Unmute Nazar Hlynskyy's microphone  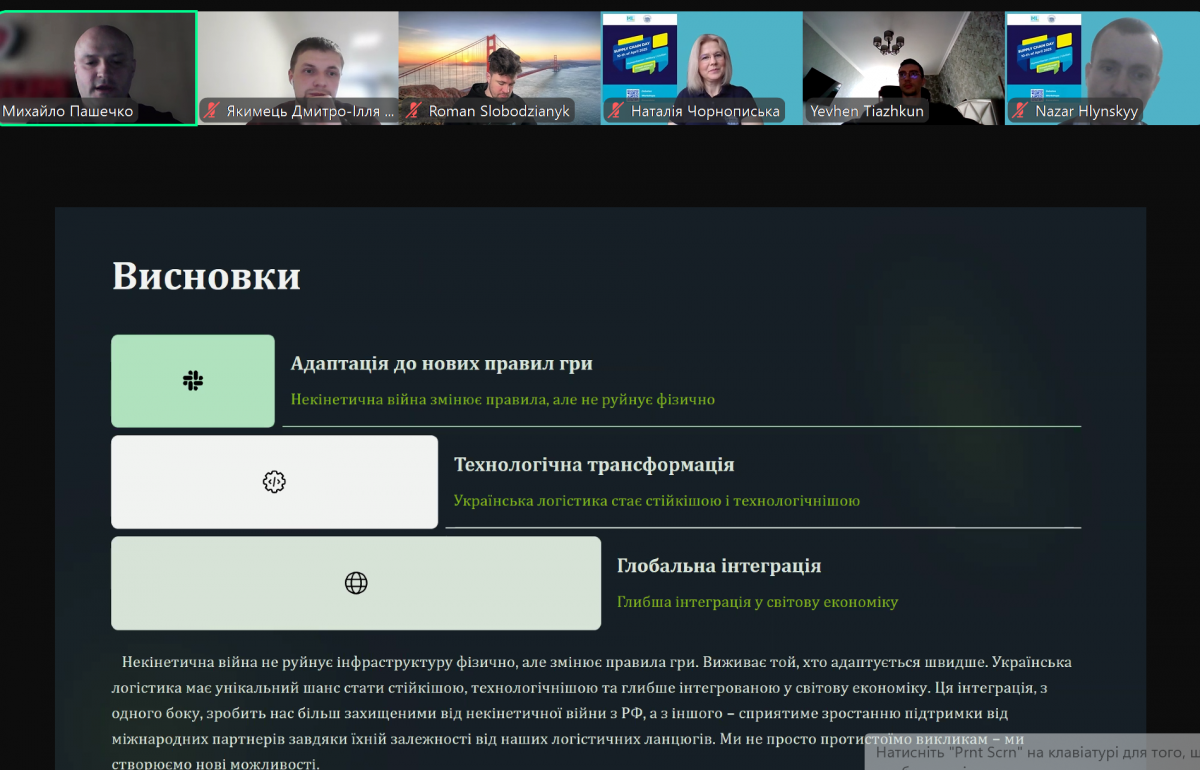(1019, 110)
